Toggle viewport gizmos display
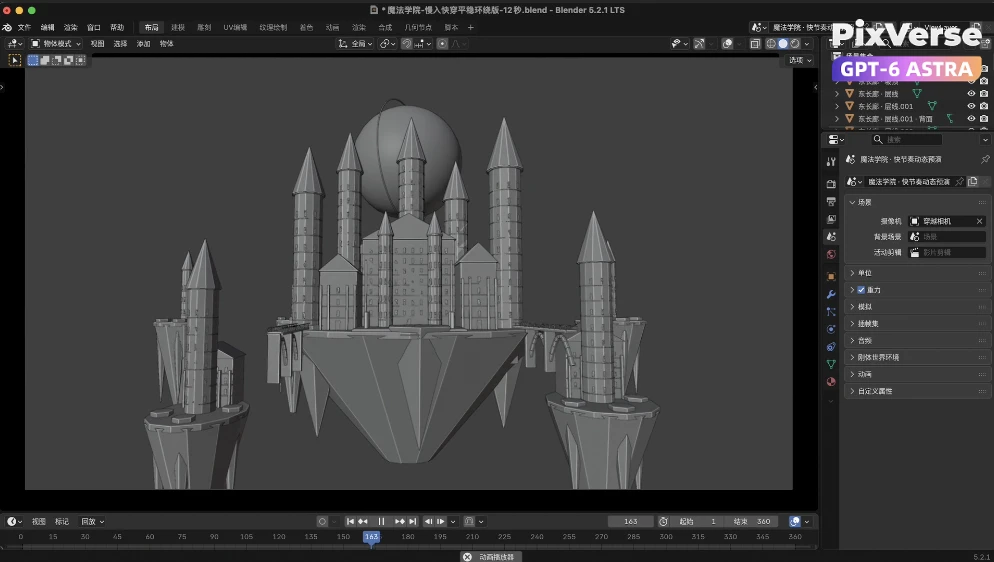The image size is (994, 562). click(699, 44)
